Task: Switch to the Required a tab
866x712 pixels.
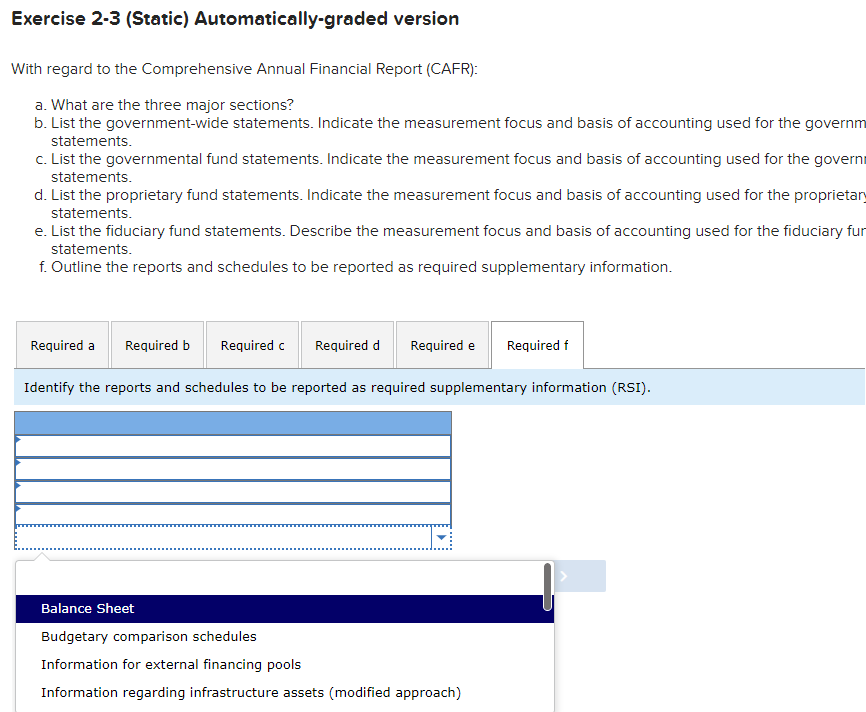Action: [62, 345]
